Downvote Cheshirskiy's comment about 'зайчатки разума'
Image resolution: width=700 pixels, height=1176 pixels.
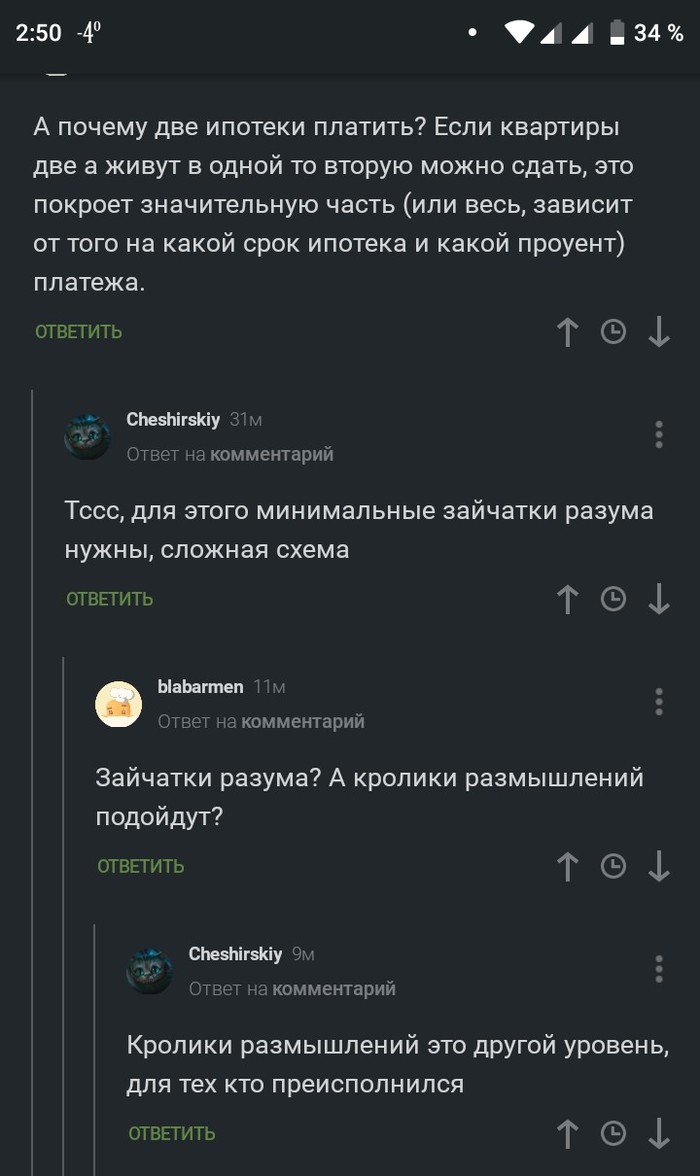tap(659, 599)
